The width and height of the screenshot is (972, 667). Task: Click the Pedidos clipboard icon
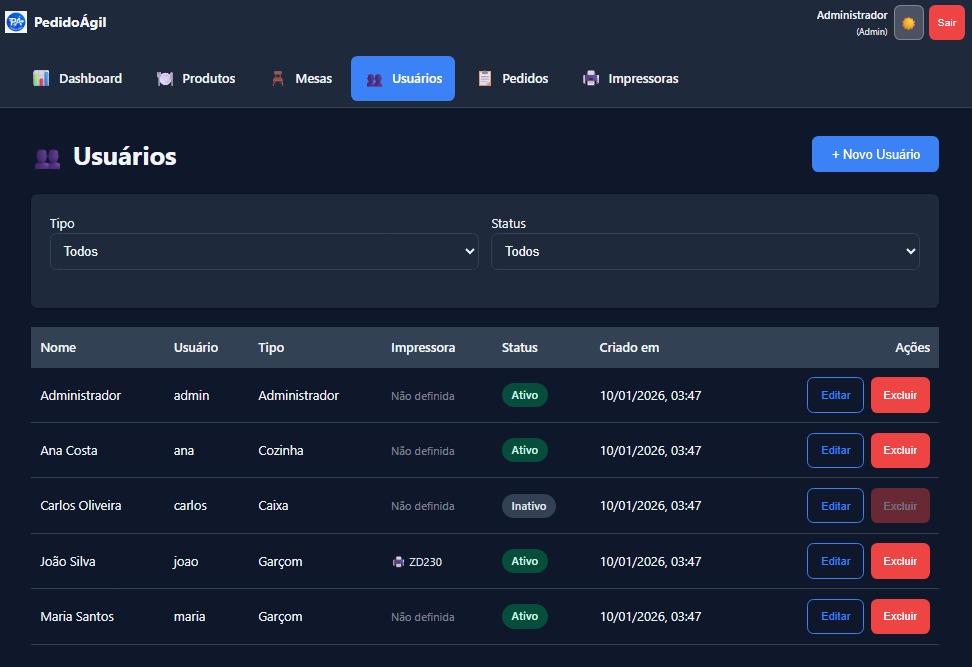[485, 78]
